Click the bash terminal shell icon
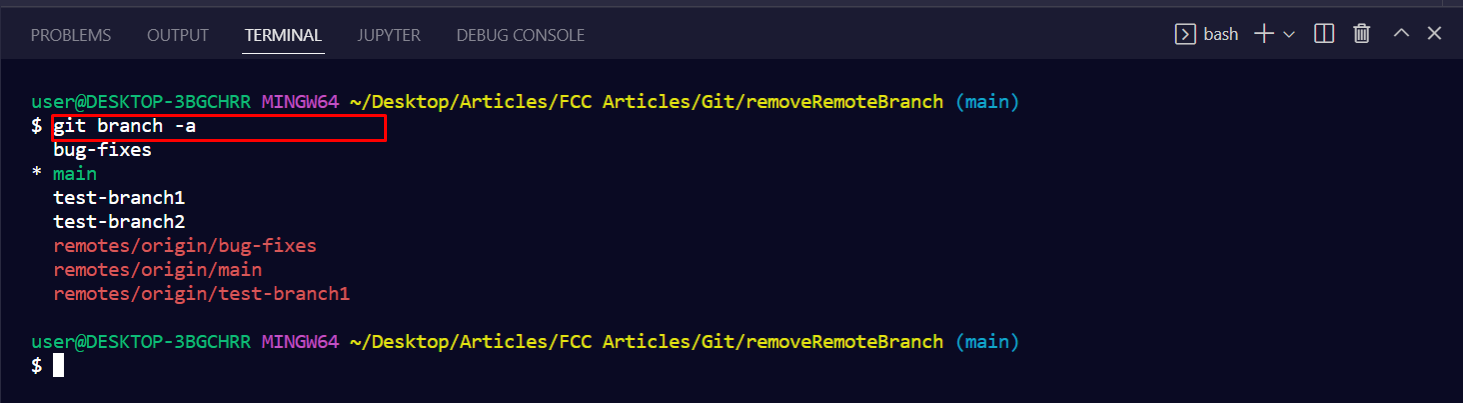The image size is (1463, 403). [x=1185, y=34]
